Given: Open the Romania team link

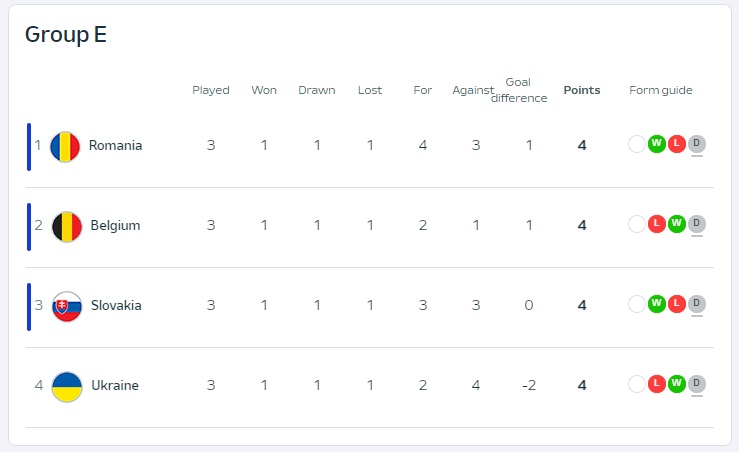Looking at the screenshot, I should point(115,145).
